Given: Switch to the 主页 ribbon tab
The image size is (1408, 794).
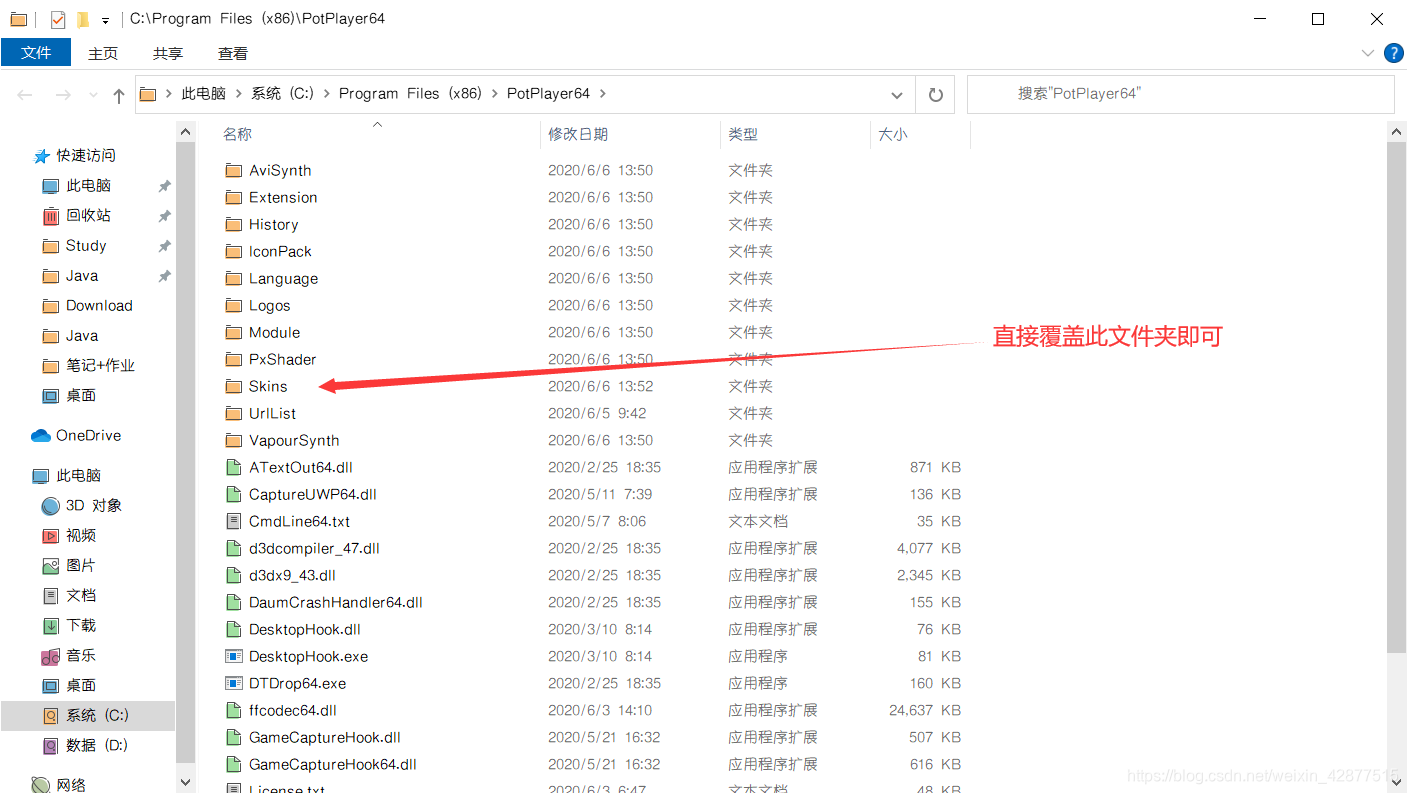Looking at the screenshot, I should (103, 53).
